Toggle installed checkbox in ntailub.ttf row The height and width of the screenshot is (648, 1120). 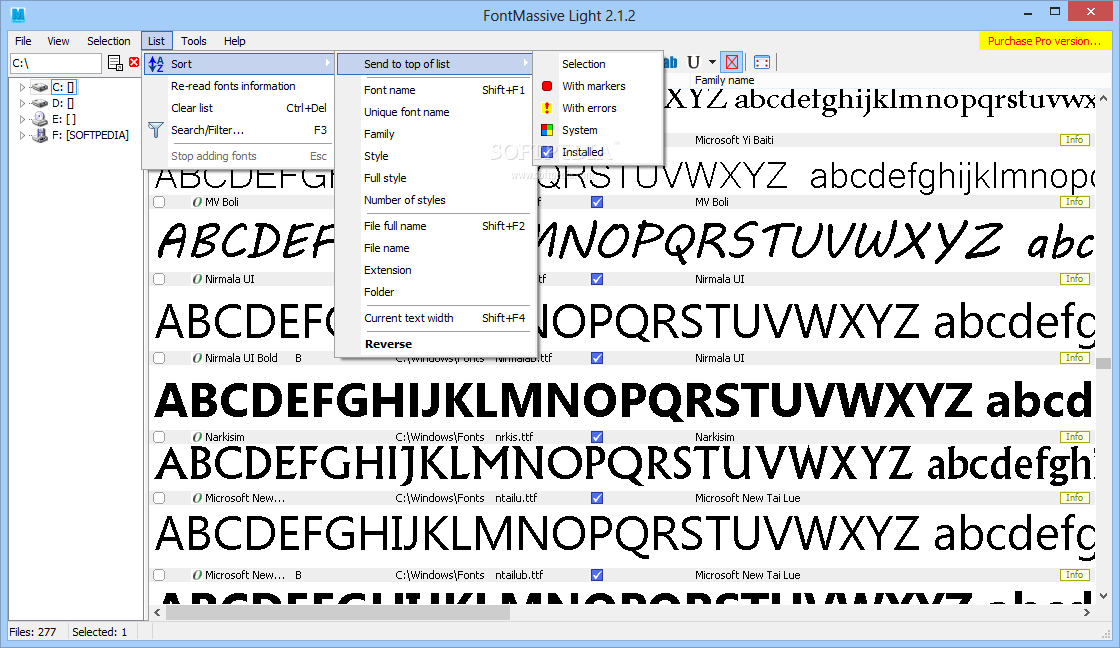click(597, 575)
